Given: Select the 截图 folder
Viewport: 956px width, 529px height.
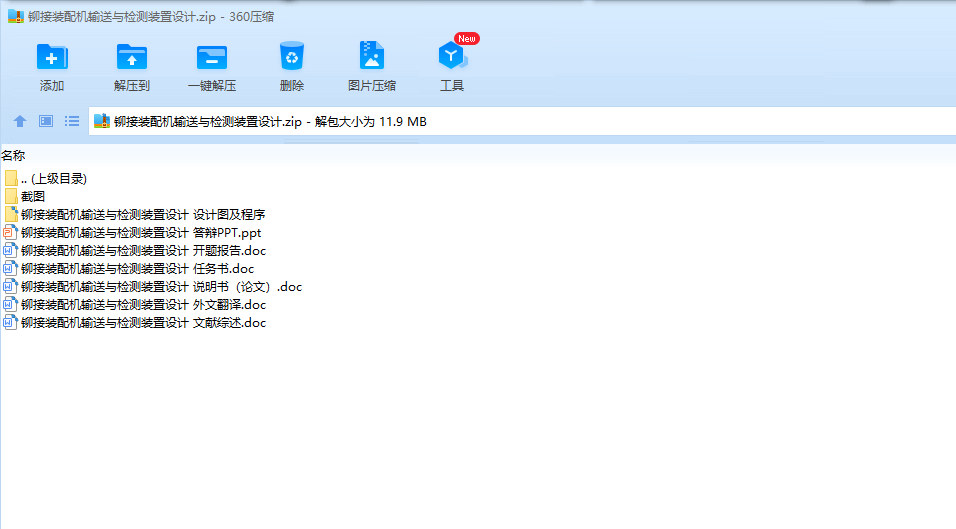Looking at the screenshot, I should 24,196.
